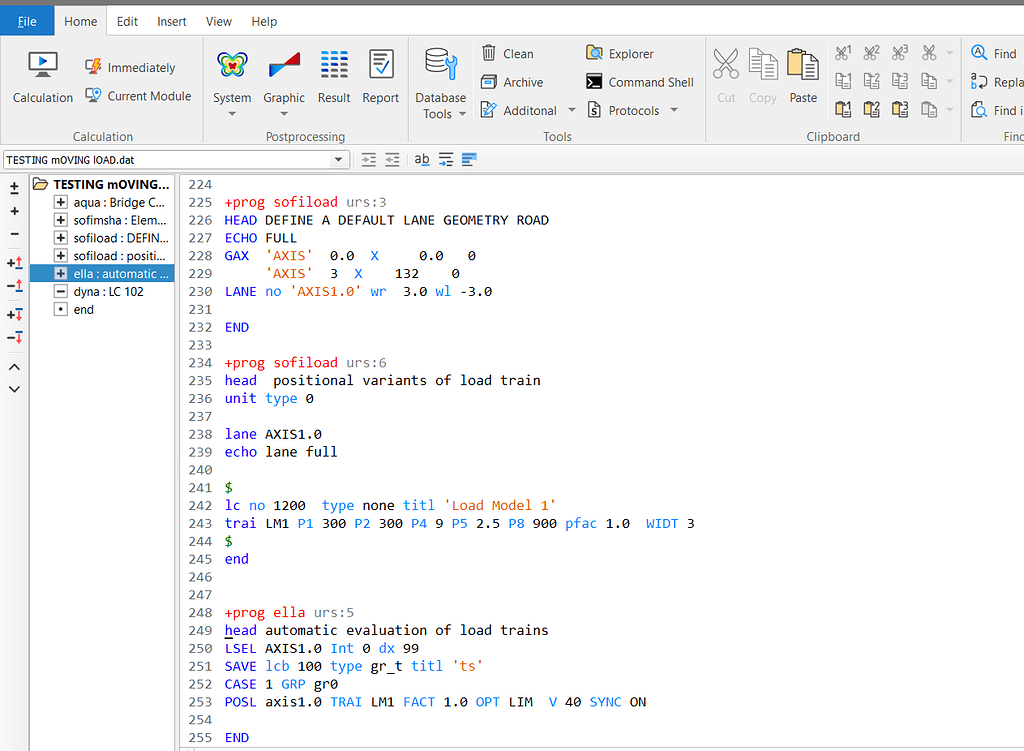
Task: Open the database Explorer
Action: (x=620, y=54)
